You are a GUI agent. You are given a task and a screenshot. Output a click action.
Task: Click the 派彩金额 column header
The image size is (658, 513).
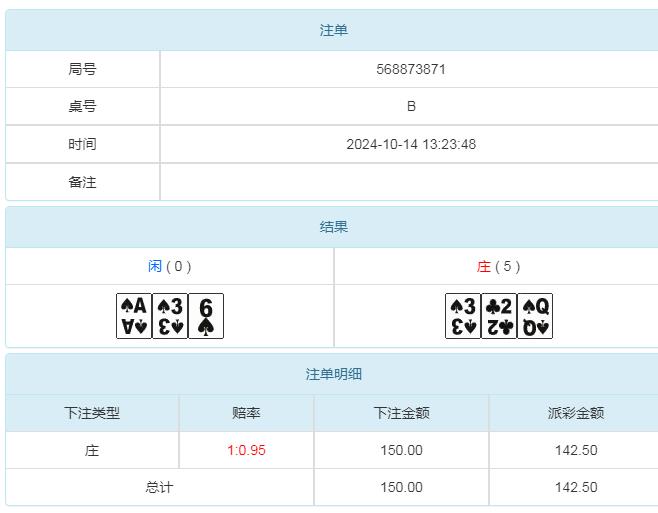click(x=575, y=412)
